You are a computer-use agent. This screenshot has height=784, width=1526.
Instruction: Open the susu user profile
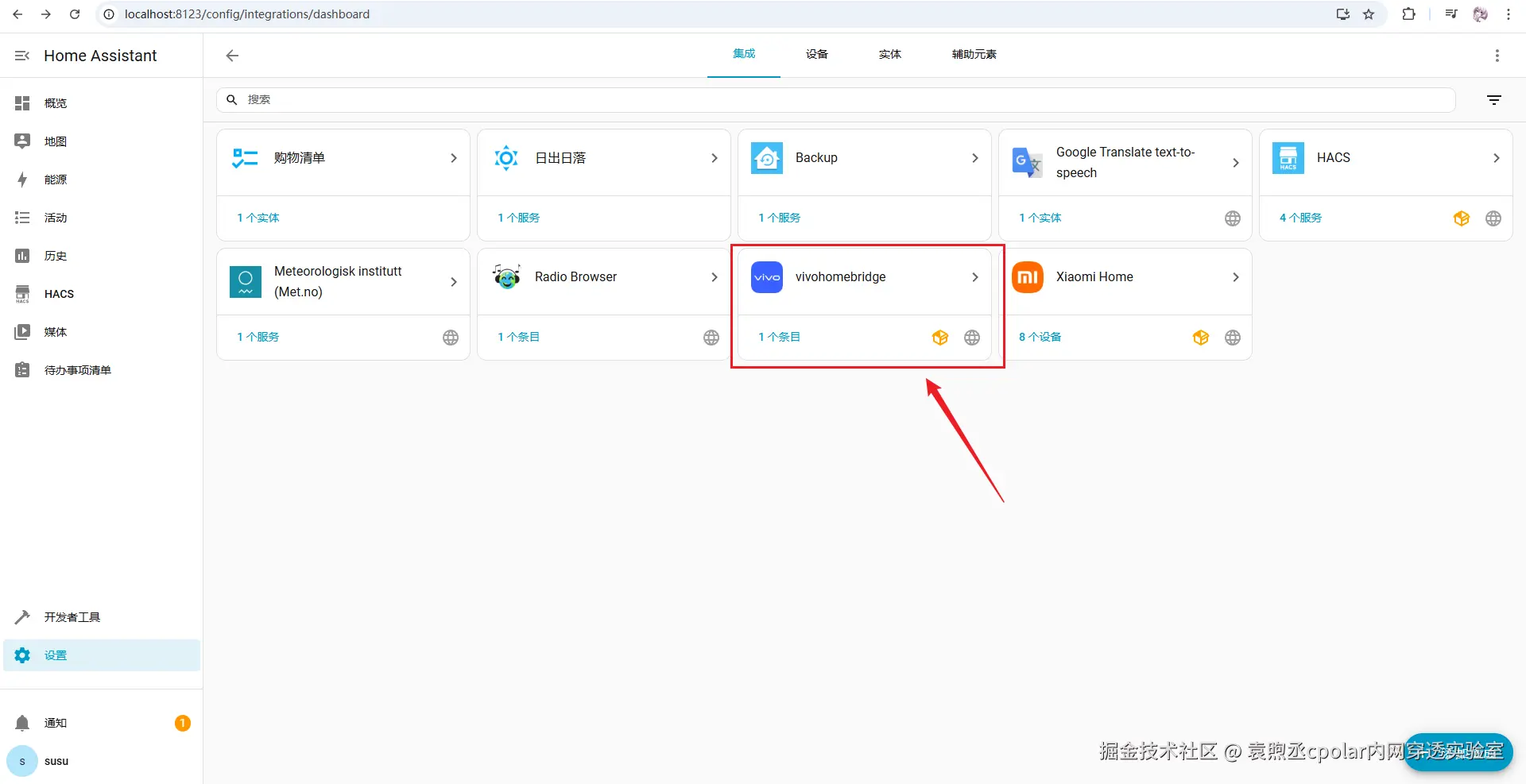click(x=102, y=761)
